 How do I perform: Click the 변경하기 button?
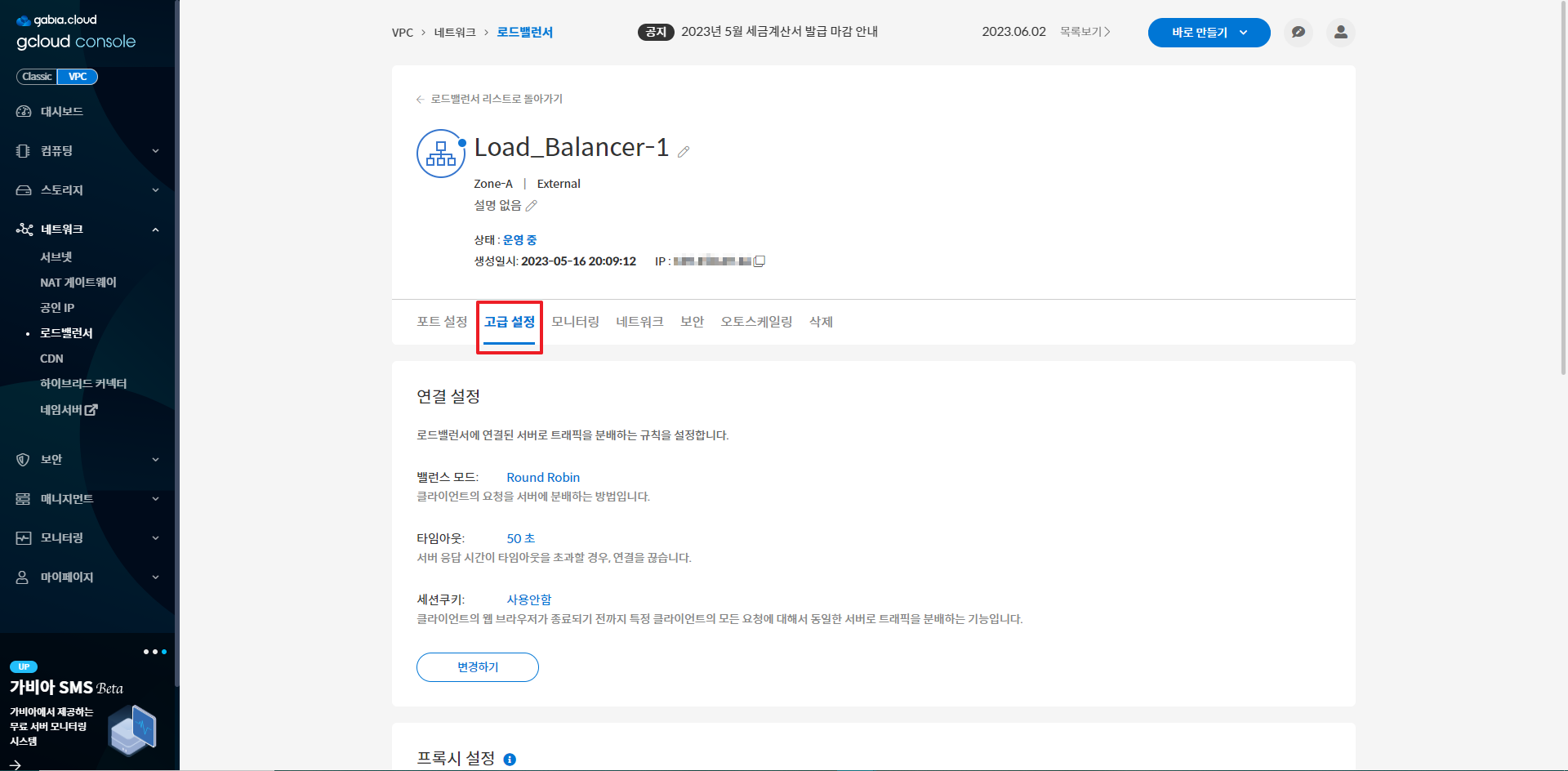click(478, 667)
